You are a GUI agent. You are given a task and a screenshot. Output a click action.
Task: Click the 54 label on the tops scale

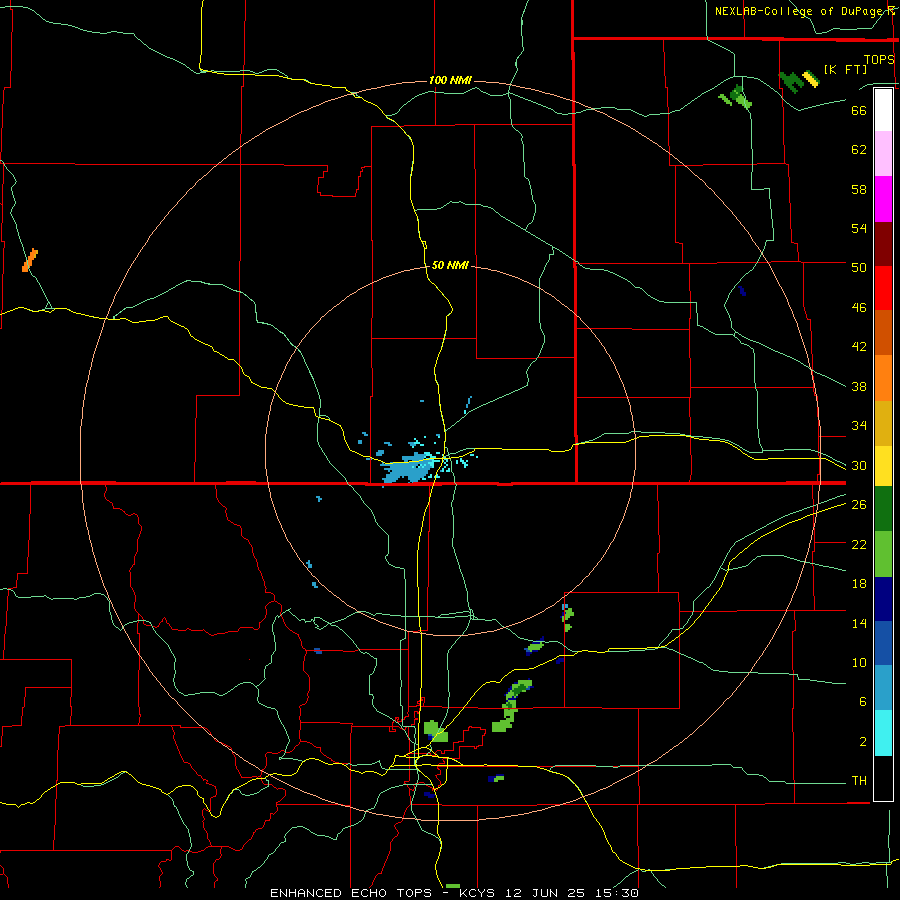pos(859,228)
